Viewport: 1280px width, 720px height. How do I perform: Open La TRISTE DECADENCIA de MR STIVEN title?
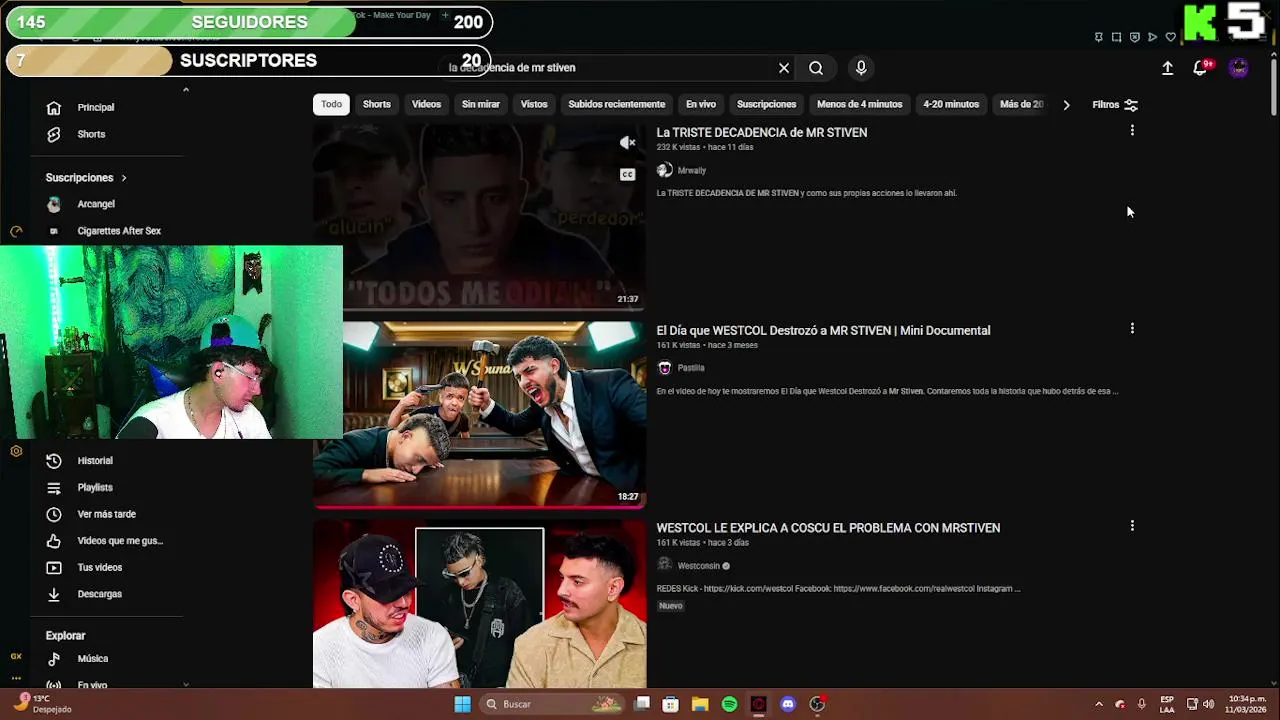tap(762, 132)
